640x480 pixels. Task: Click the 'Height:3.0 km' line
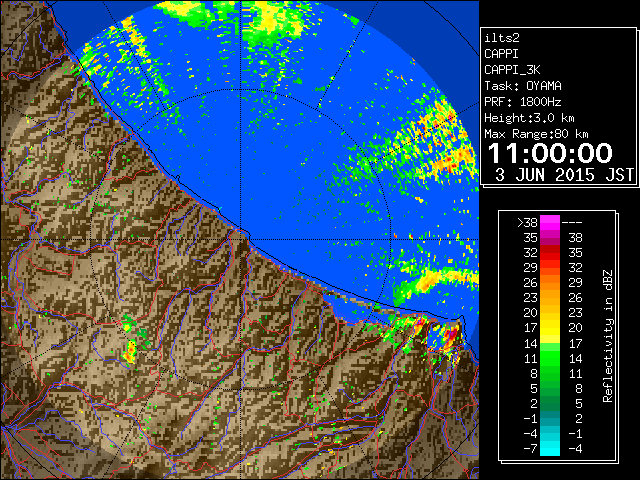529,118
